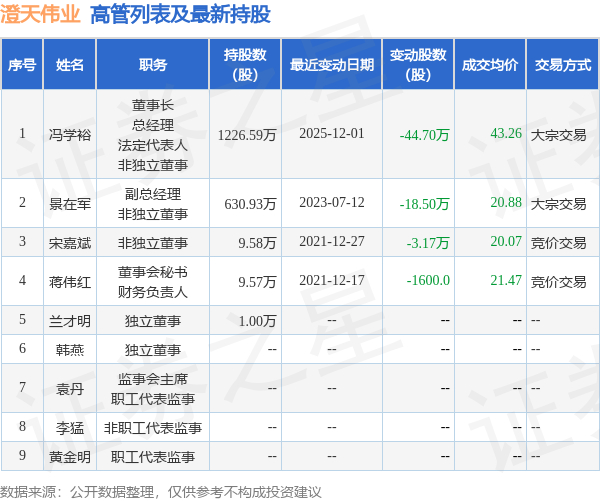Click the change value -18.50万
This screenshot has height=501, width=600.
(x=424, y=204)
